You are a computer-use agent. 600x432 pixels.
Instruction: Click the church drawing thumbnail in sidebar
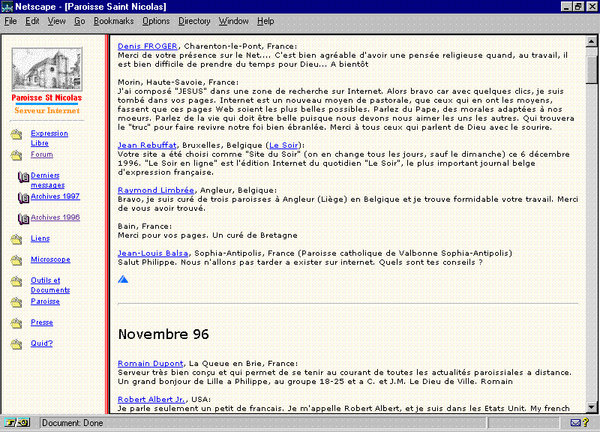pyautogui.click(x=47, y=69)
